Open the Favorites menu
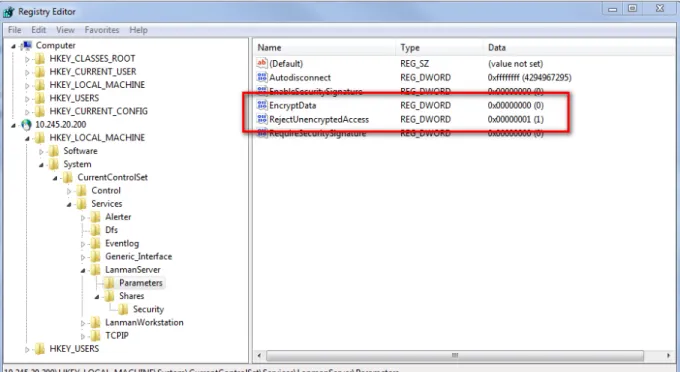The height and width of the screenshot is (372, 680). tap(102, 30)
